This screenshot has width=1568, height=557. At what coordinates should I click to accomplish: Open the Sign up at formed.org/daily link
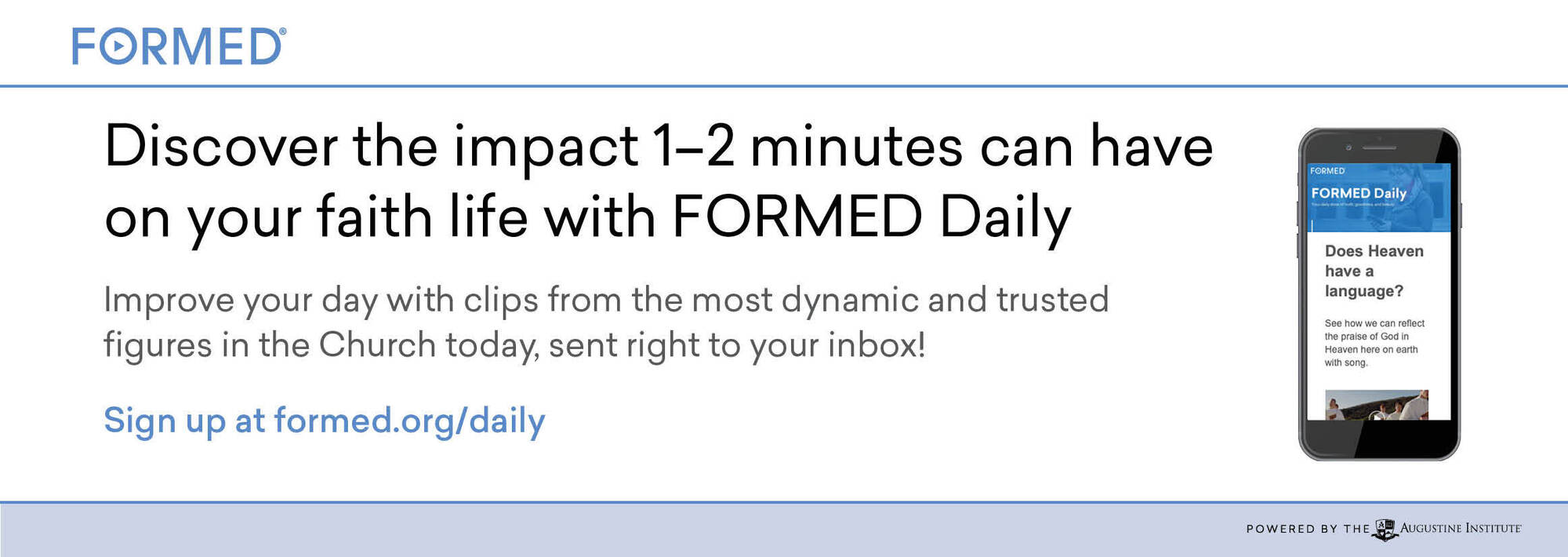click(324, 420)
